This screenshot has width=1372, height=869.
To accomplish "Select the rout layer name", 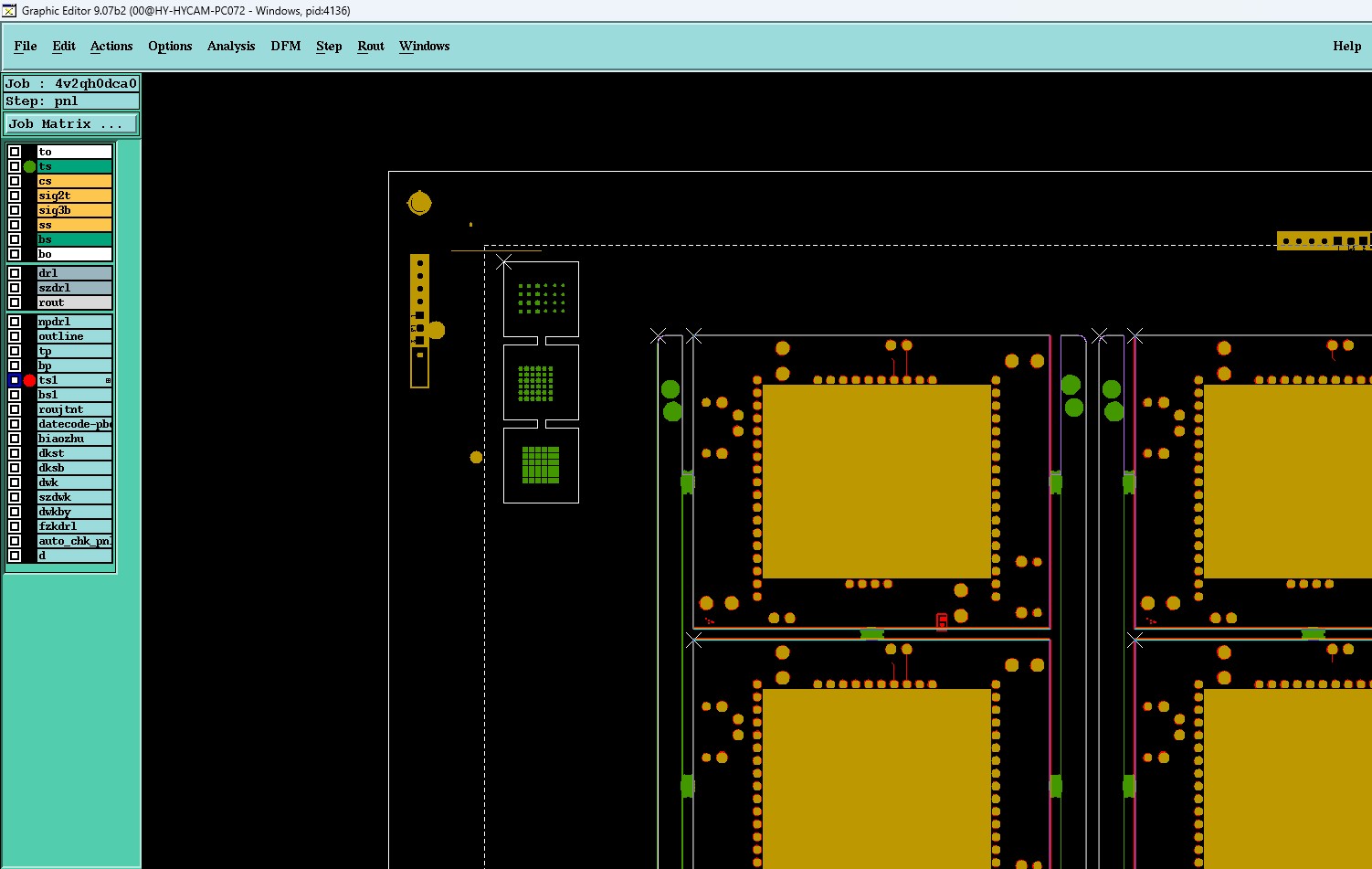I will pos(75,302).
